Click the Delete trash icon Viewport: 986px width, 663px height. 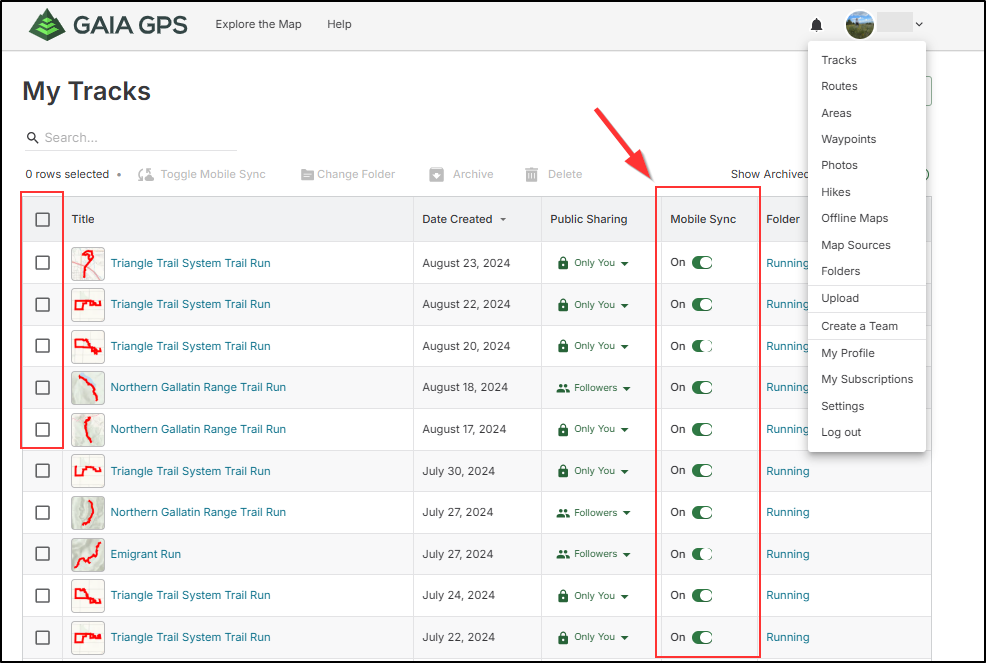coord(532,175)
